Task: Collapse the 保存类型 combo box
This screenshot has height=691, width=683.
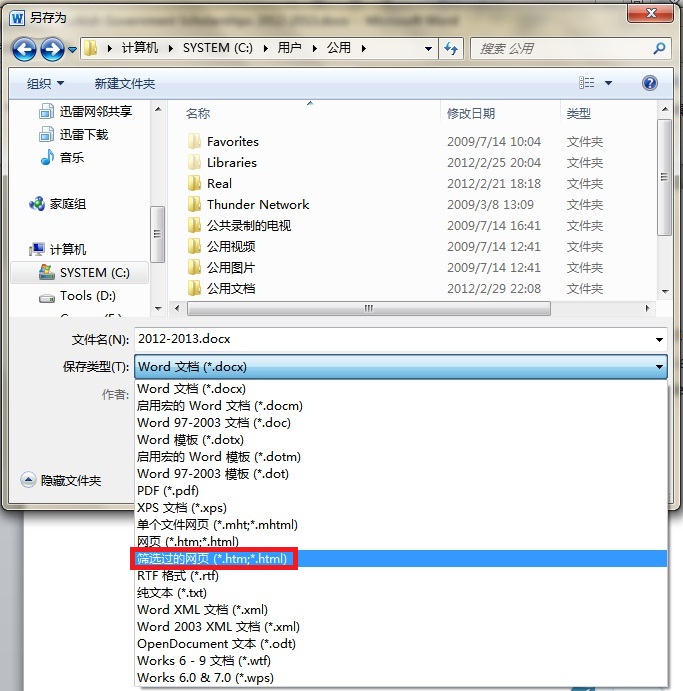Action: click(x=659, y=367)
